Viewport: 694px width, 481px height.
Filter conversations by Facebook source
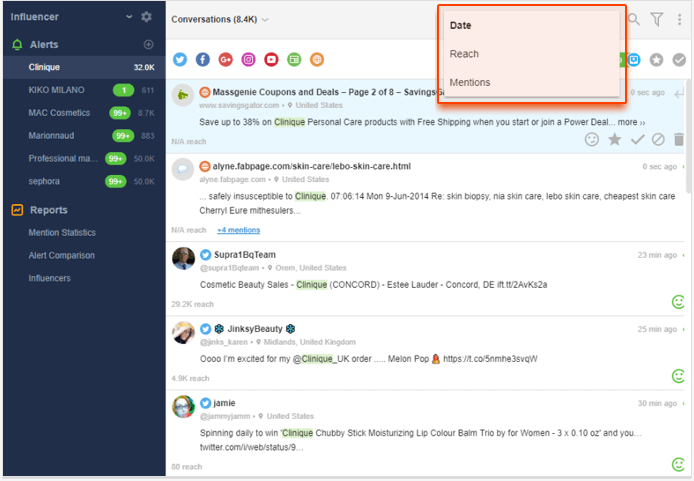pyautogui.click(x=203, y=59)
